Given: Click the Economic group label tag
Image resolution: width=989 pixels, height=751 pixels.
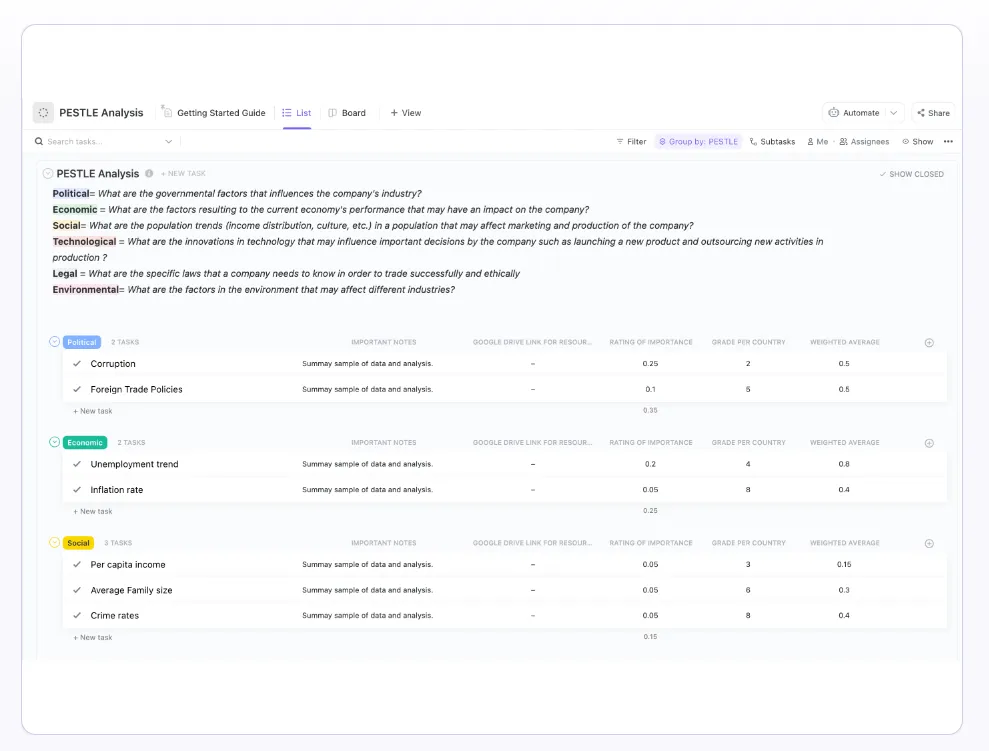Looking at the screenshot, I should point(85,443).
